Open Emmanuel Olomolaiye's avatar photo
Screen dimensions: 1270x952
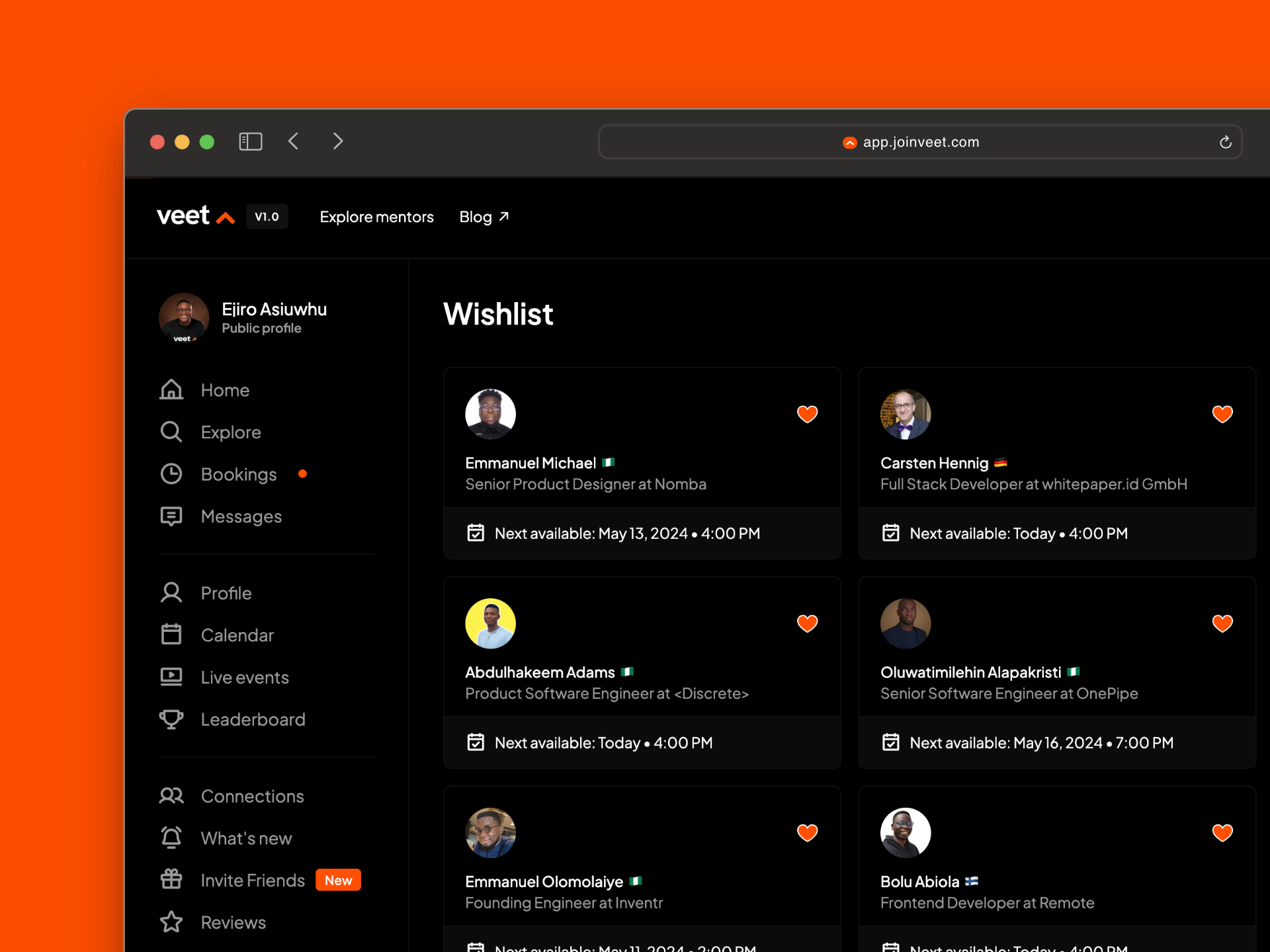coord(491,833)
